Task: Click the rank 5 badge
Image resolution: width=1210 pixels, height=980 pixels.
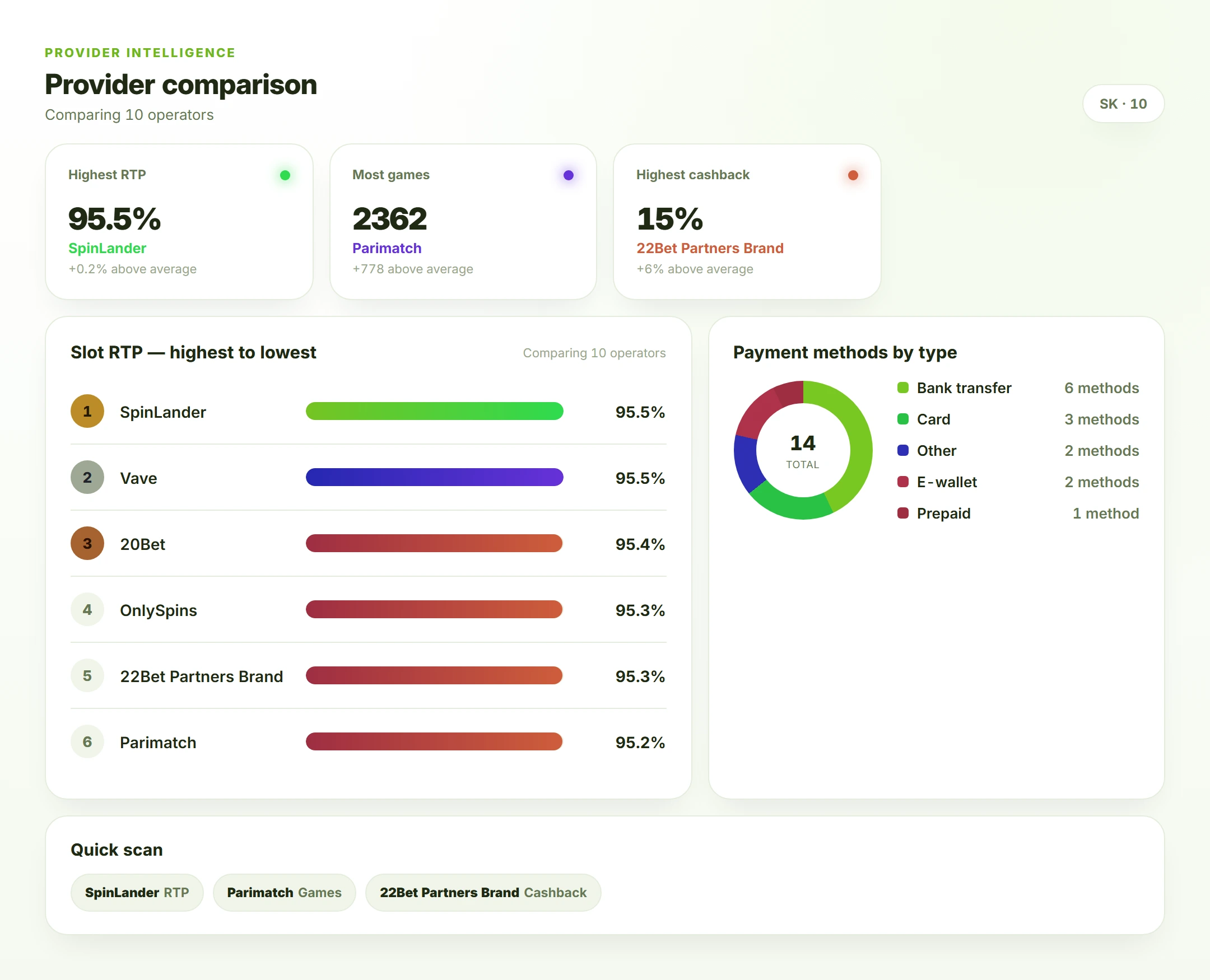Action: [x=87, y=676]
